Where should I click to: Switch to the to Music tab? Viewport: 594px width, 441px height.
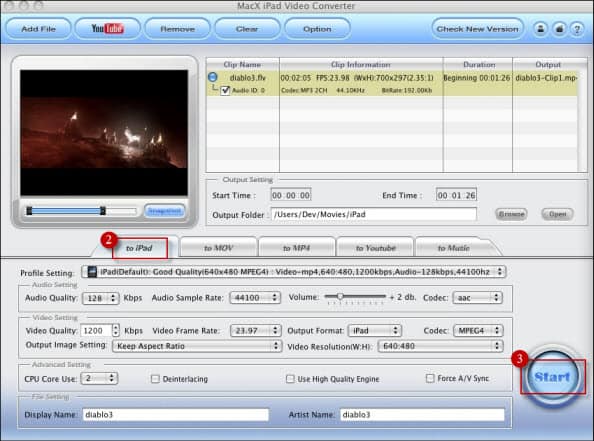[453, 248]
